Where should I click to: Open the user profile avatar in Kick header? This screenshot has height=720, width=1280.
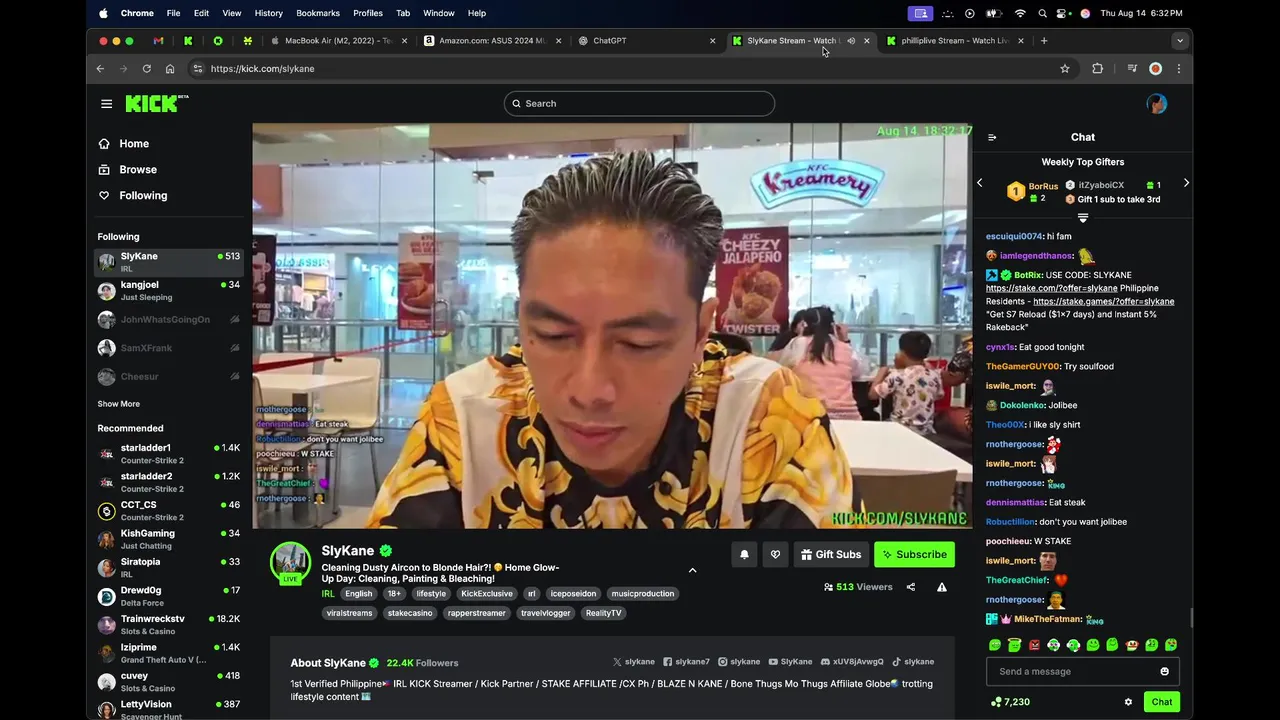(1157, 104)
